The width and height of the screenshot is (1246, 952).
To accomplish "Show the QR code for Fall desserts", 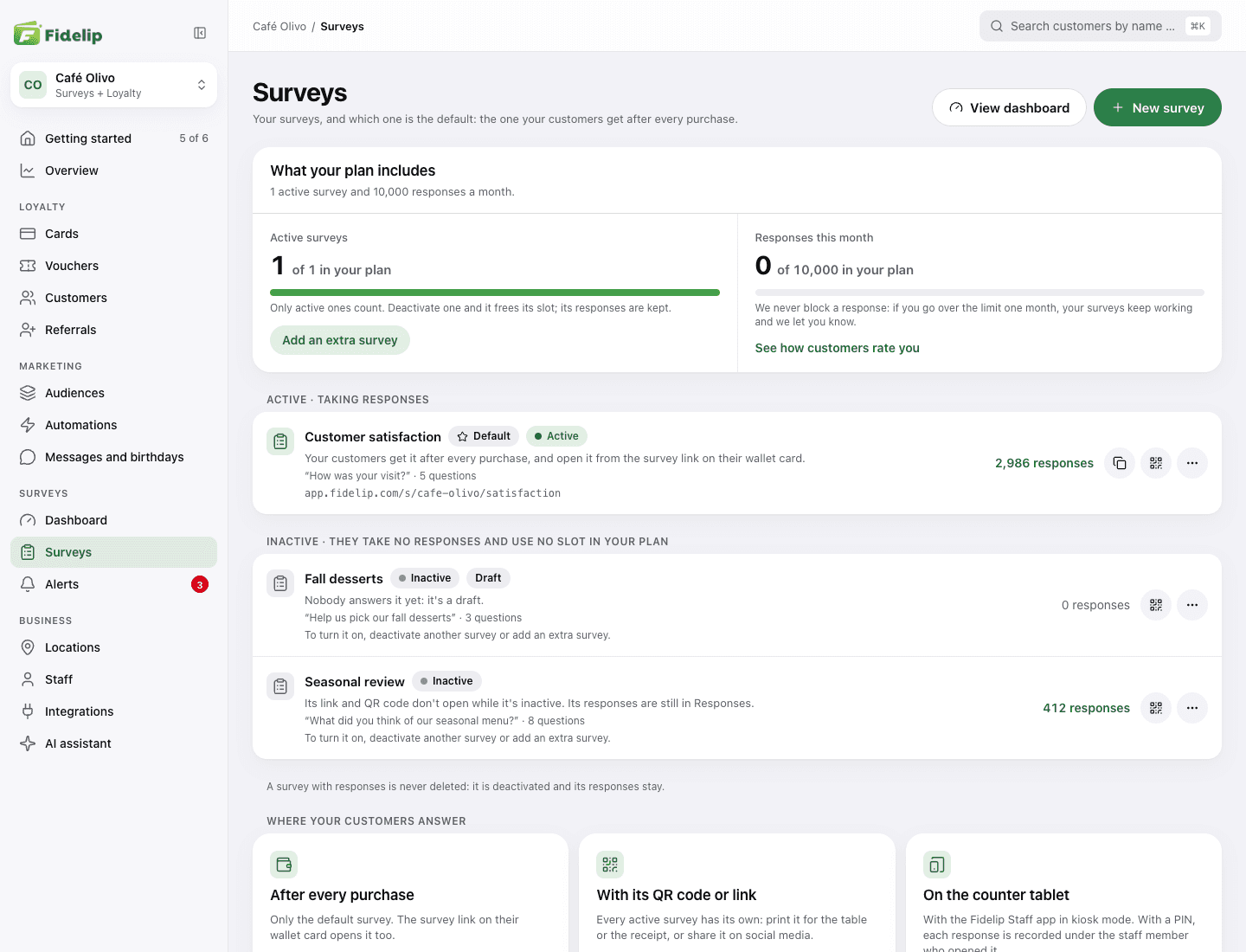I will pos(1156,605).
